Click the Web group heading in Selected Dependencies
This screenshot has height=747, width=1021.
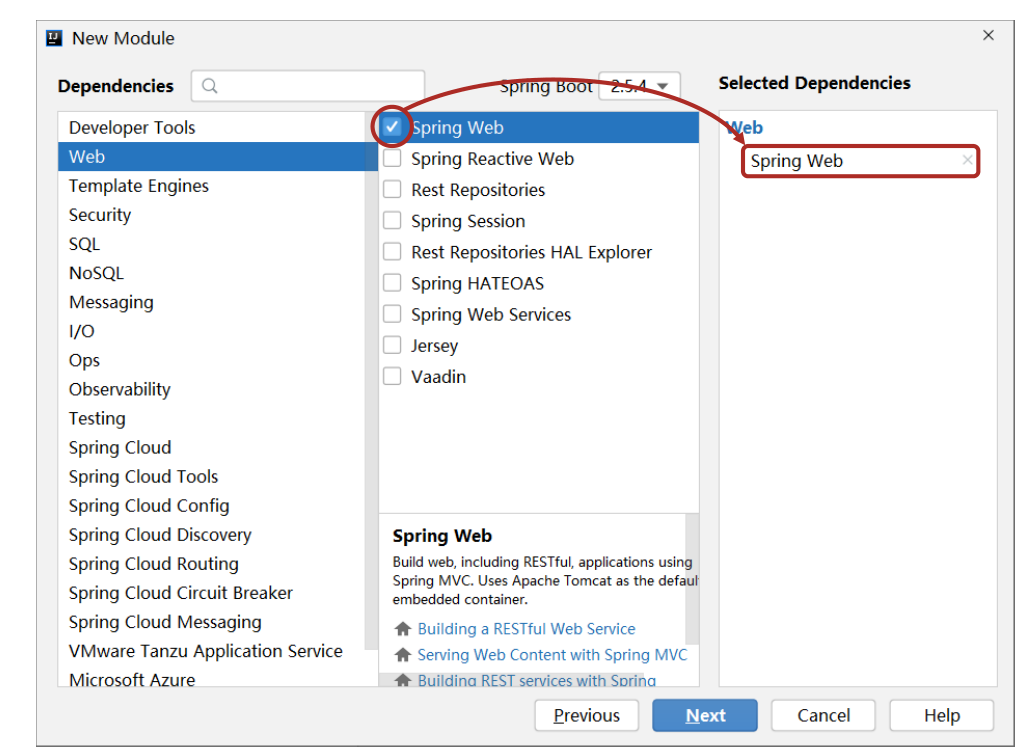coord(744,128)
